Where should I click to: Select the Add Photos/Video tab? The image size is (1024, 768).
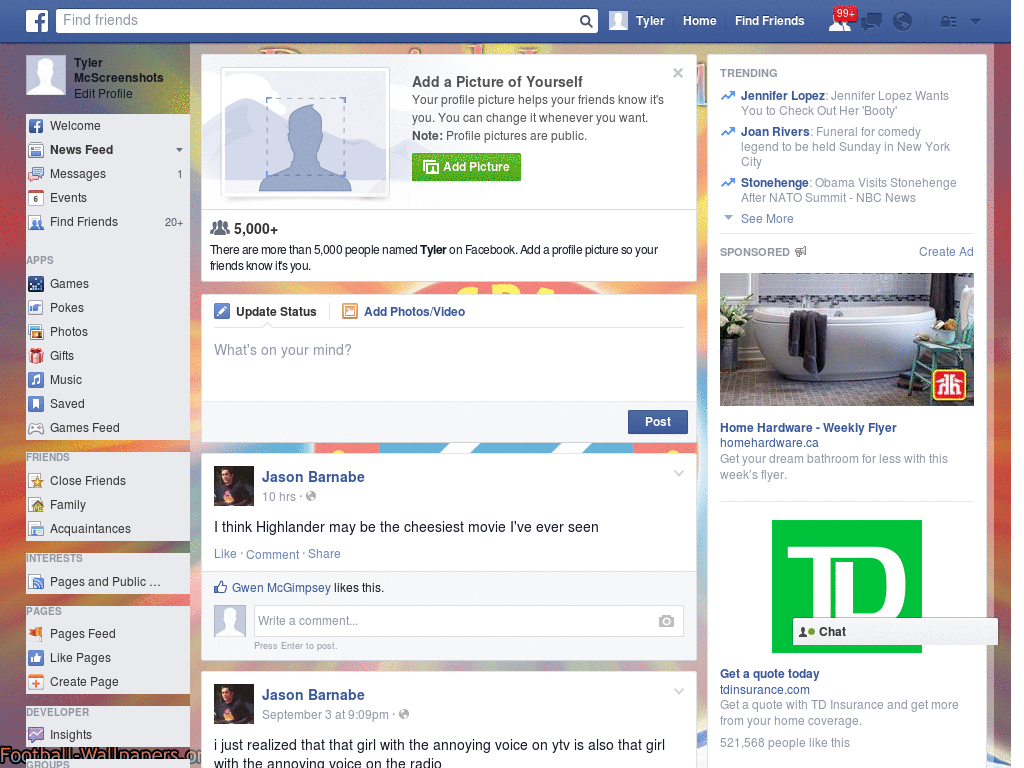404,312
